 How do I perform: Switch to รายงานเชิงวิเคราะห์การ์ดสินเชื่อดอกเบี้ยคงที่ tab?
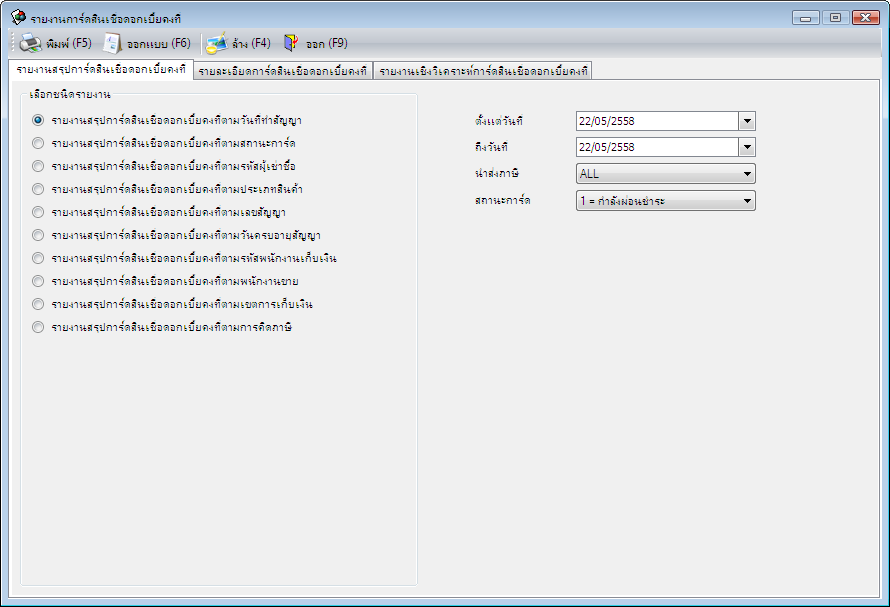(483, 71)
